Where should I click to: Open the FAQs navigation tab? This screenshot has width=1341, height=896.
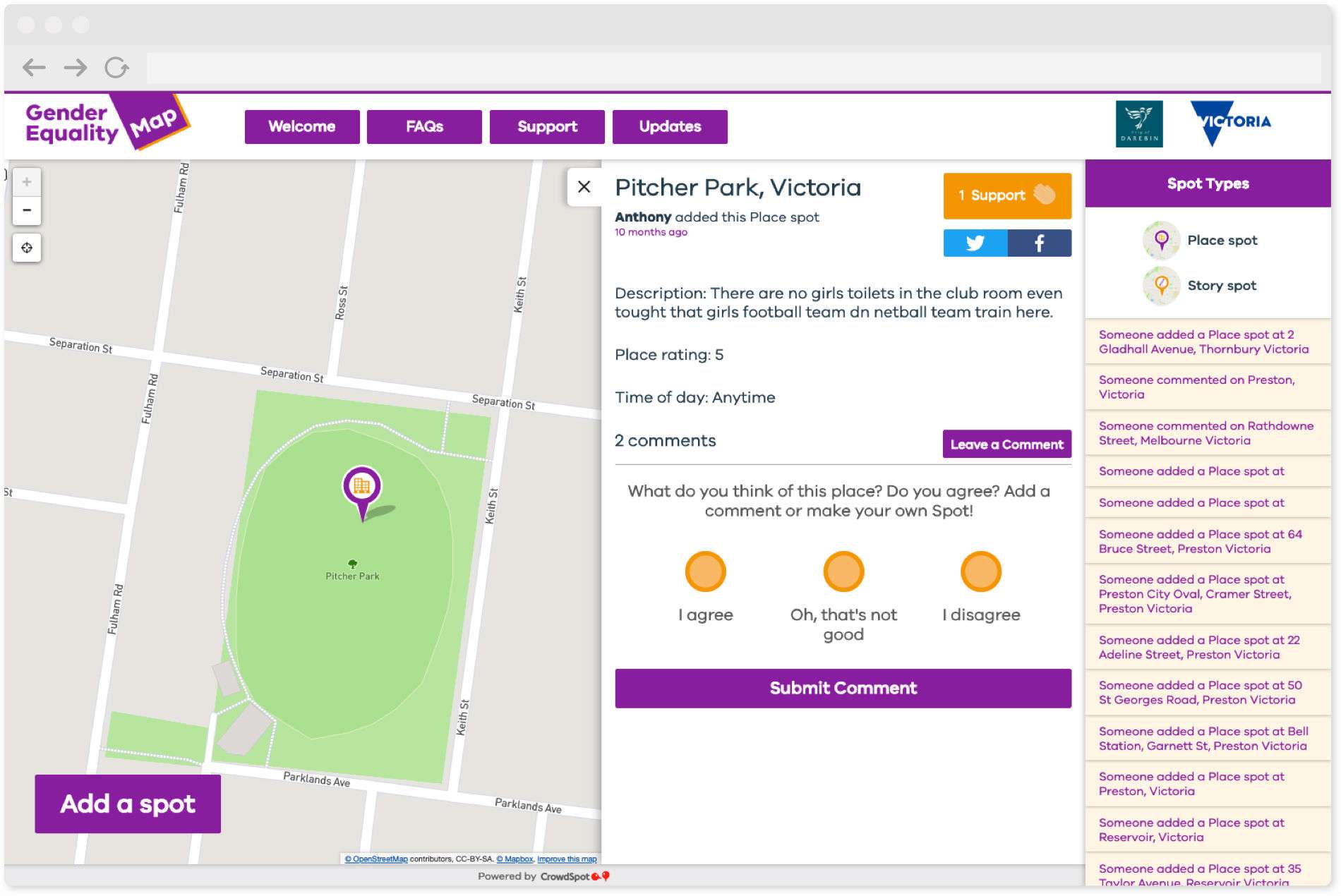pyautogui.click(x=423, y=126)
